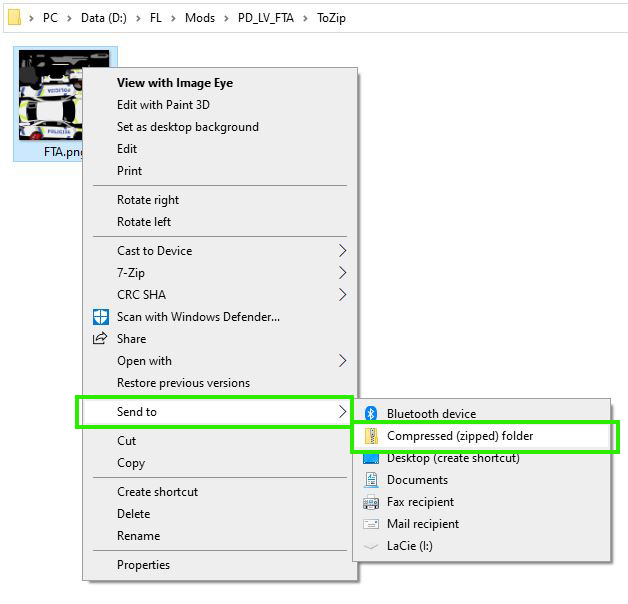628x604 pixels.
Task: Open breadcrumb chevron after Data (D:)
Action: 138,18
